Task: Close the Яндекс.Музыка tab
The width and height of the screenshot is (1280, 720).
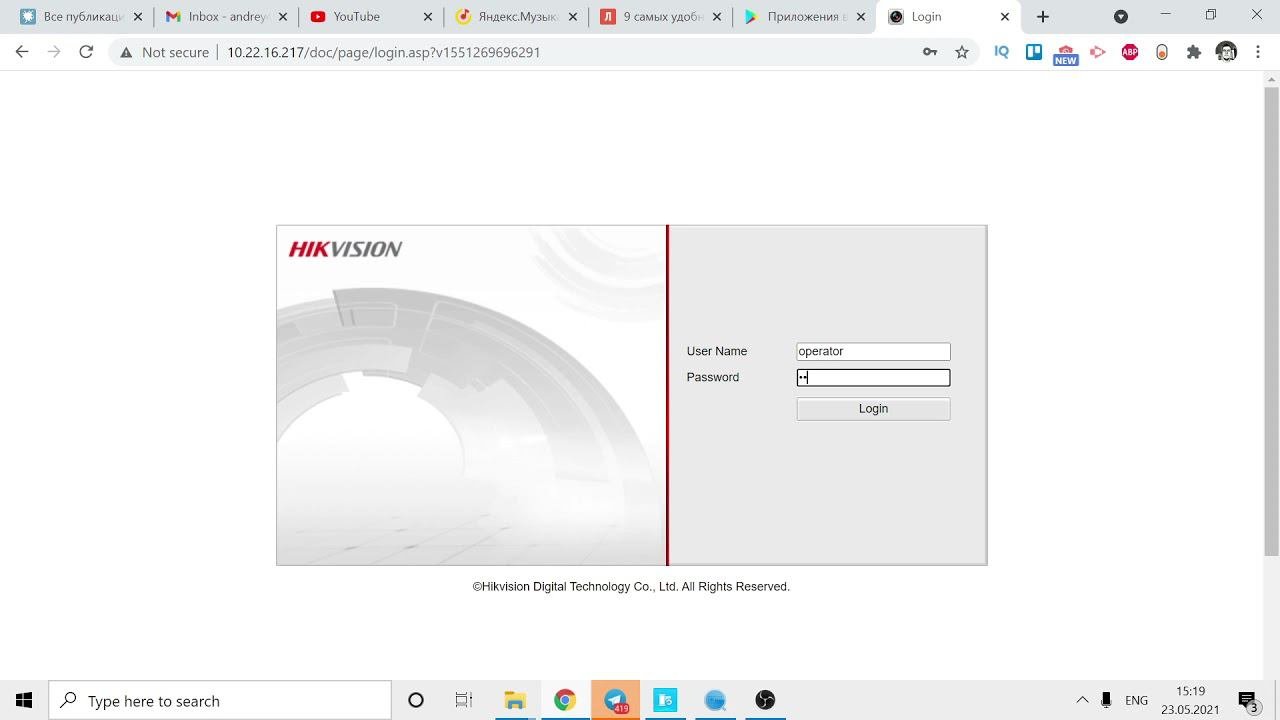Action: tap(573, 17)
